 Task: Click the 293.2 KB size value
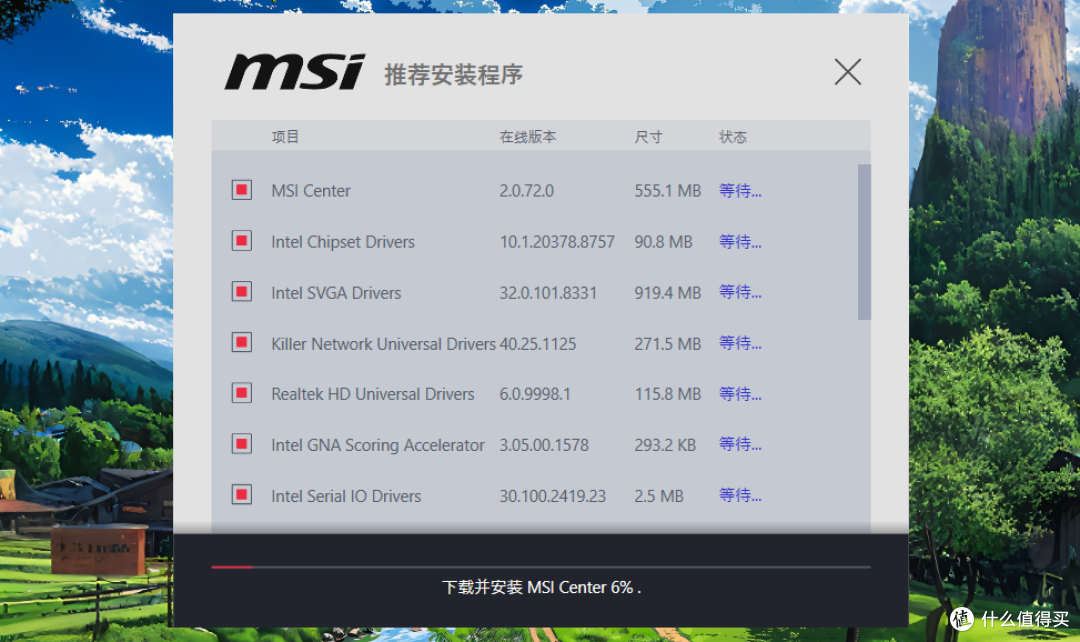coord(665,445)
